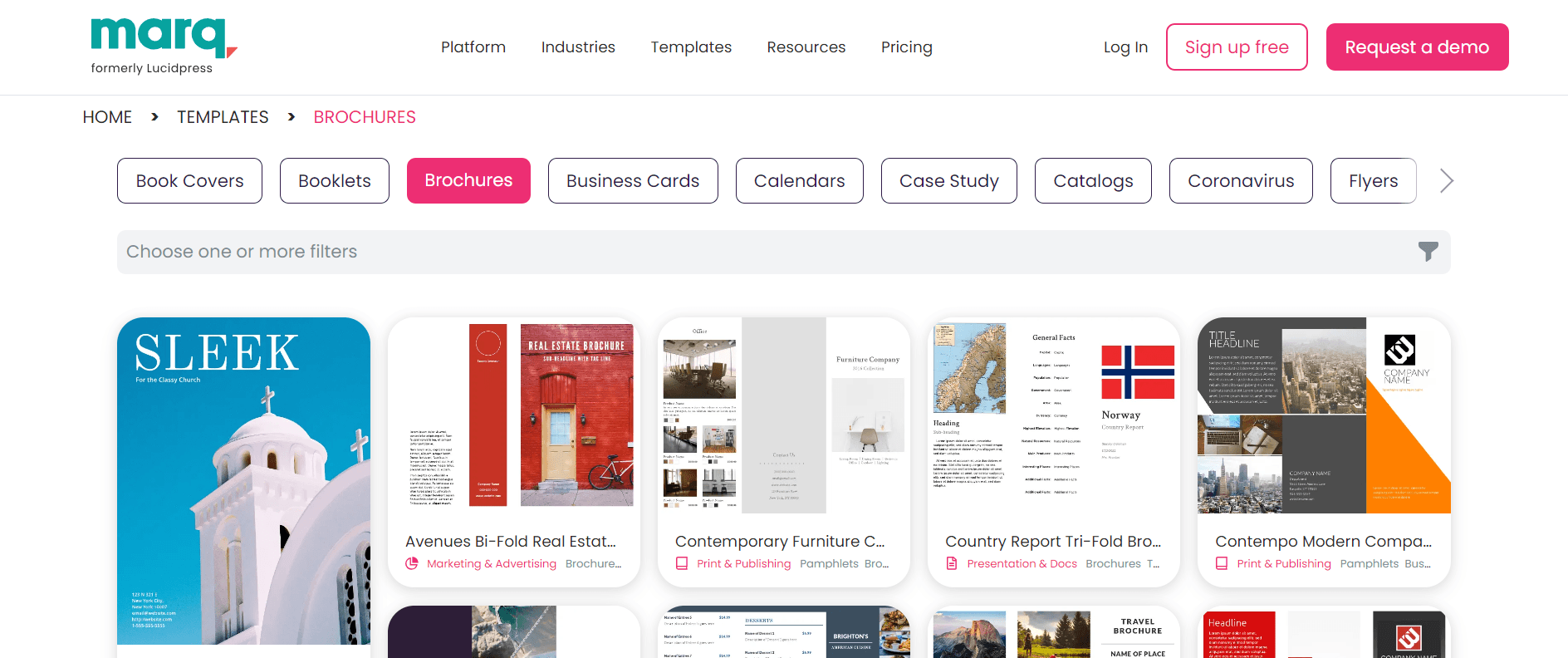This screenshot has width=1568, height=658.
Task: Click the document icon under Country Report
Action: [952, 563]
